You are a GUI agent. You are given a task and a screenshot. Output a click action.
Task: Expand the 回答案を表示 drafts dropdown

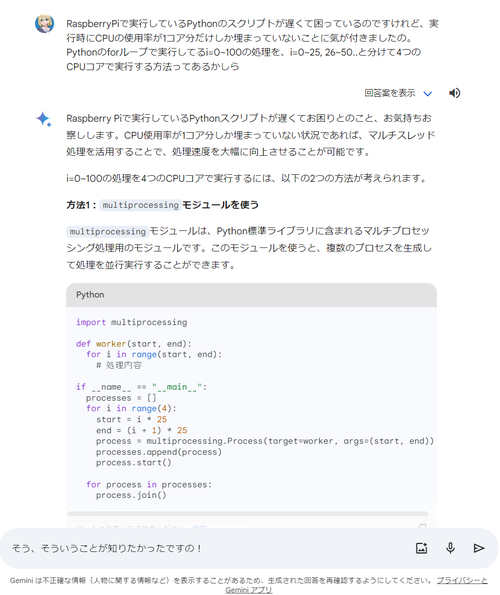click(x=398, y=93)
